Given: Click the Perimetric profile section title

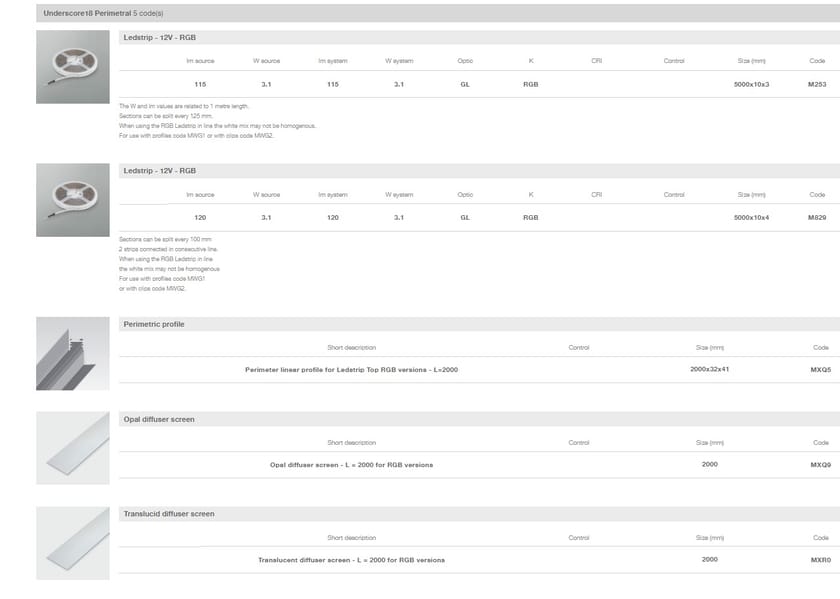Looking at the screenshot, I should [x=153, y=324].
